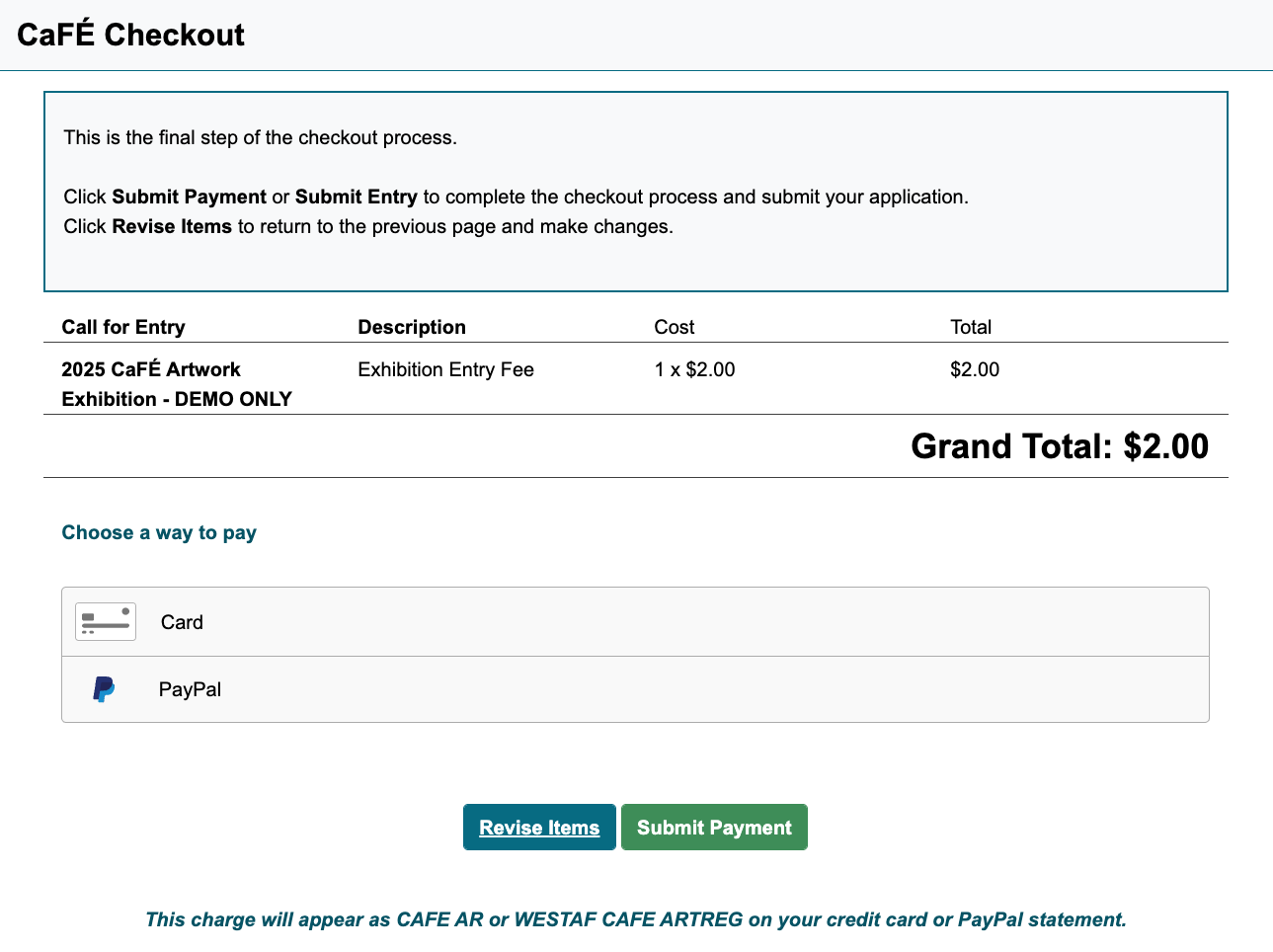Click the $2.00 value under Total
Screen dimensions: 1273x952
(x=975, y=369)
